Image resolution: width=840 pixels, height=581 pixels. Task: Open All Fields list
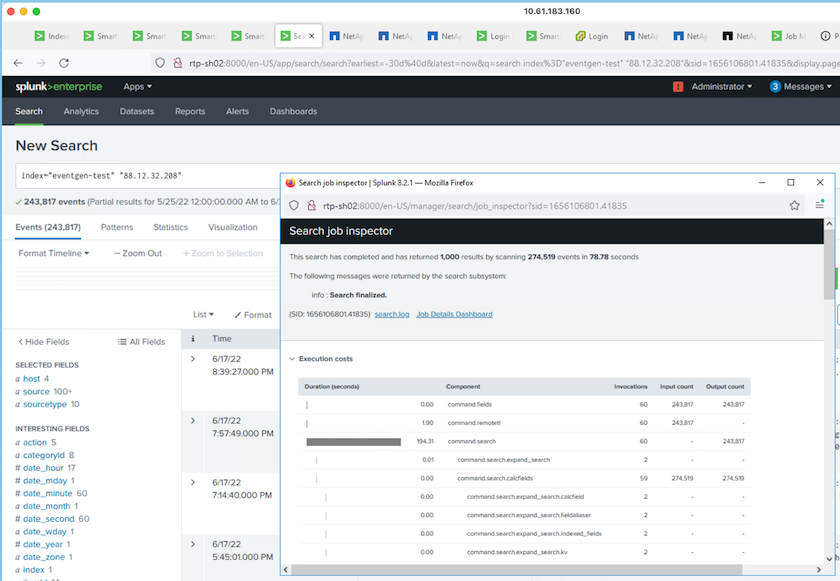click(x=141, y=342)
